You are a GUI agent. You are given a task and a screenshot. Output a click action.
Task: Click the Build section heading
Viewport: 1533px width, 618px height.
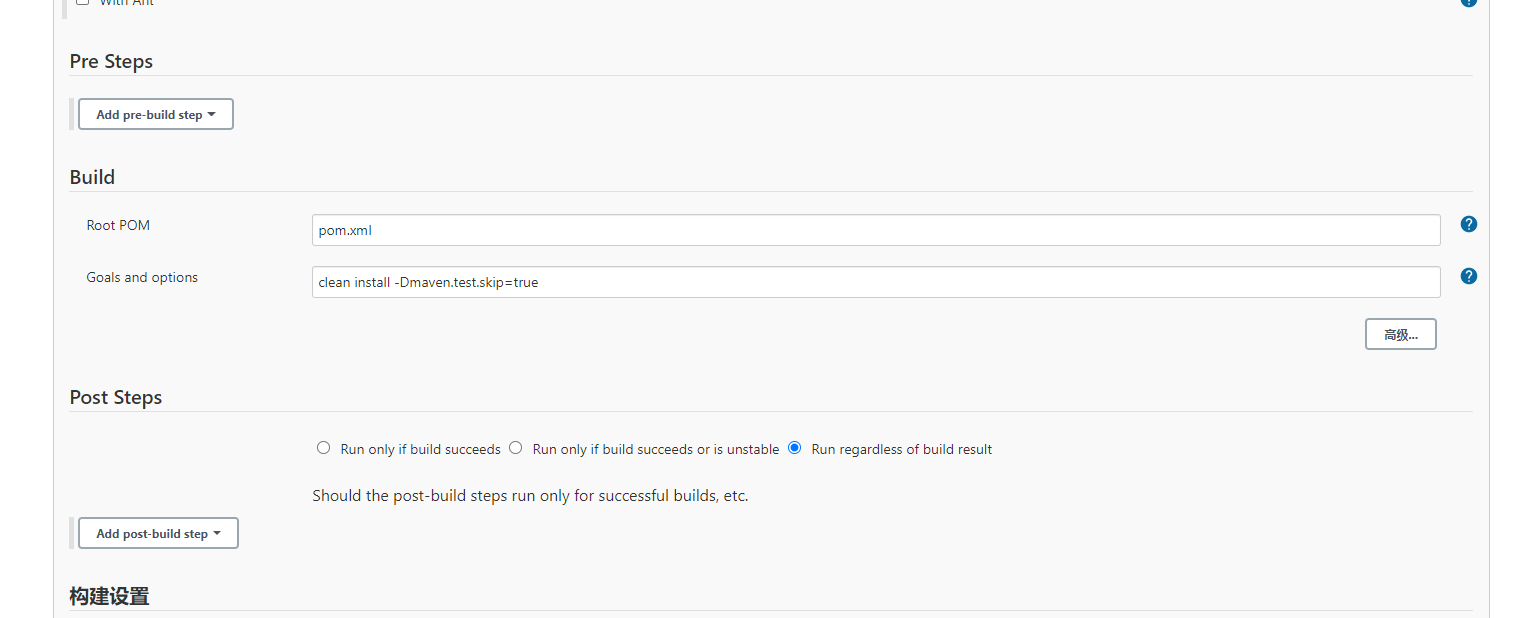[x=92, y=177]
